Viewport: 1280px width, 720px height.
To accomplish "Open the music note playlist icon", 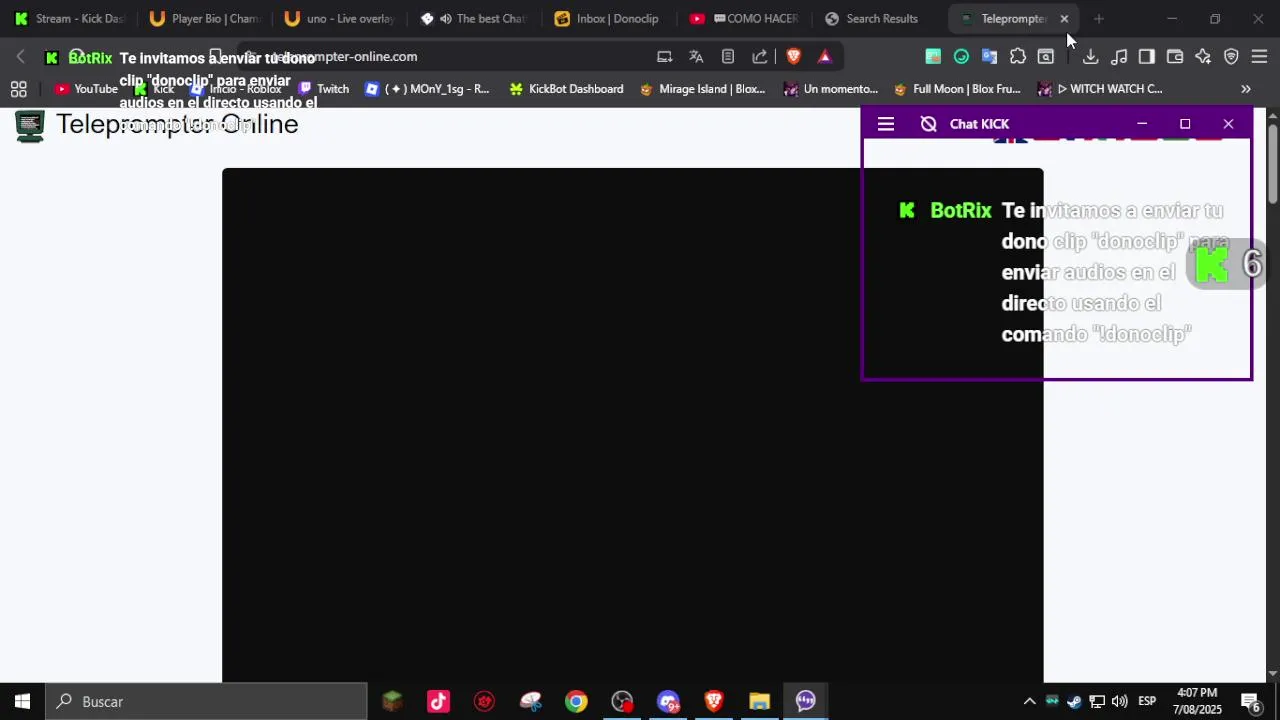I will coord(1119,57).
